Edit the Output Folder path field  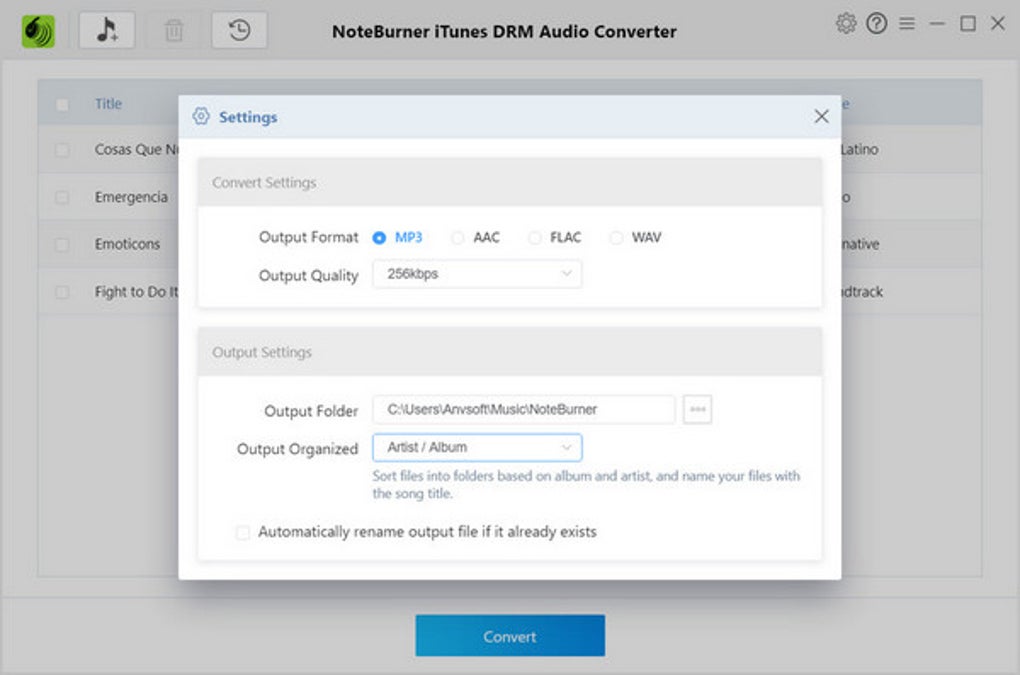click(524, 409)
